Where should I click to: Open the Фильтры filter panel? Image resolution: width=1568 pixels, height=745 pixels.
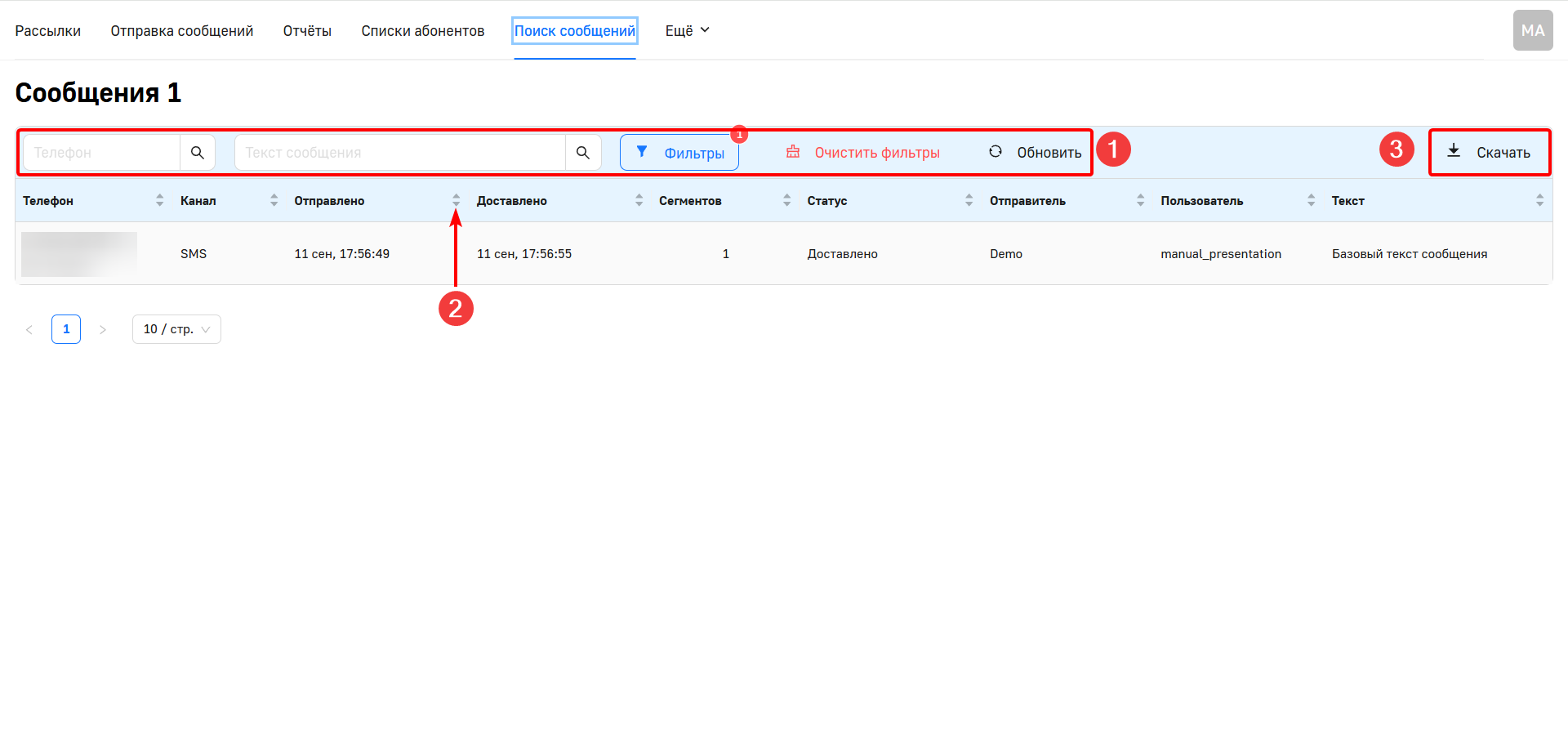(679, 153)
